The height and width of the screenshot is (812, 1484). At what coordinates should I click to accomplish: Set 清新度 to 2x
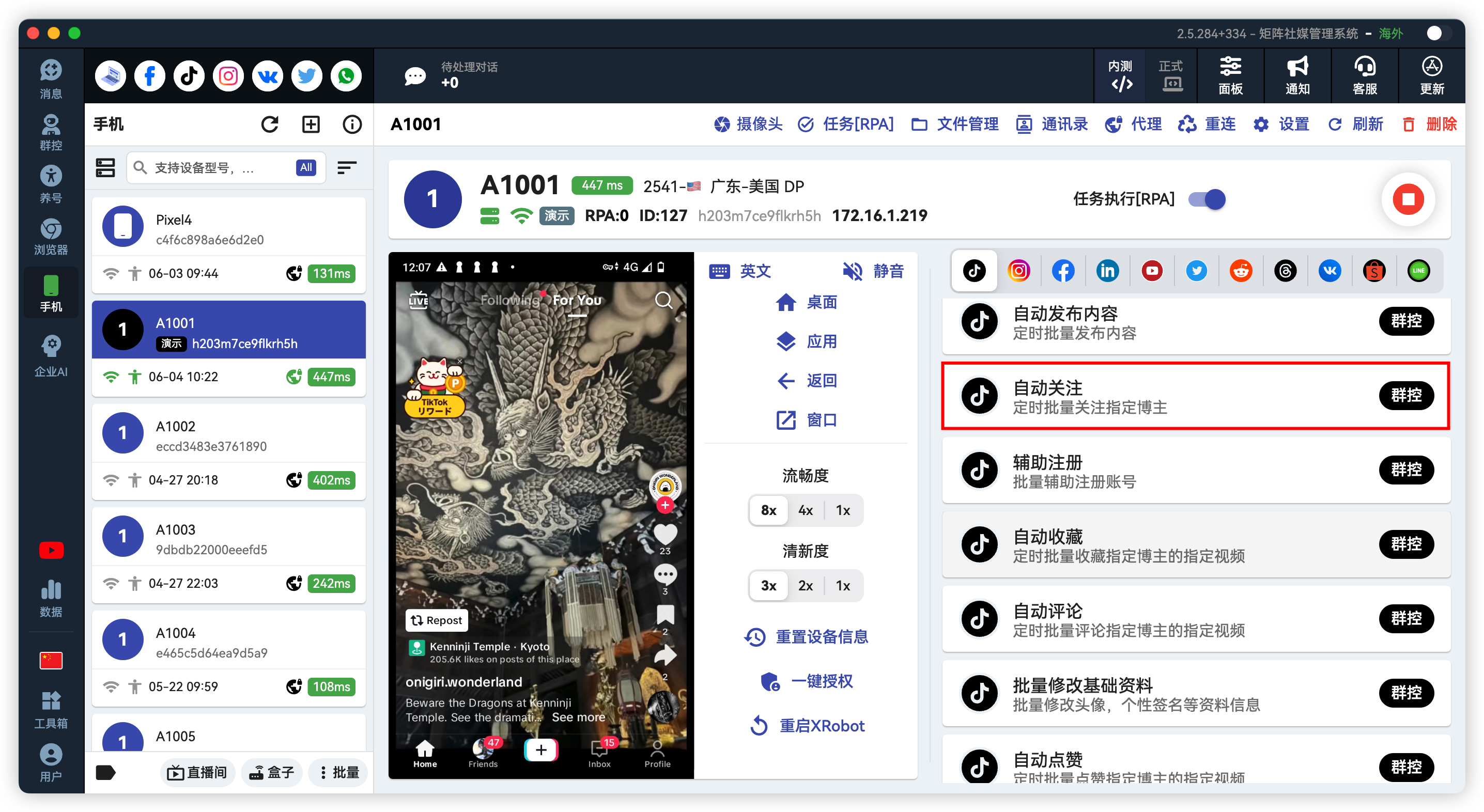pyautogui.click(x=806, y=586)
